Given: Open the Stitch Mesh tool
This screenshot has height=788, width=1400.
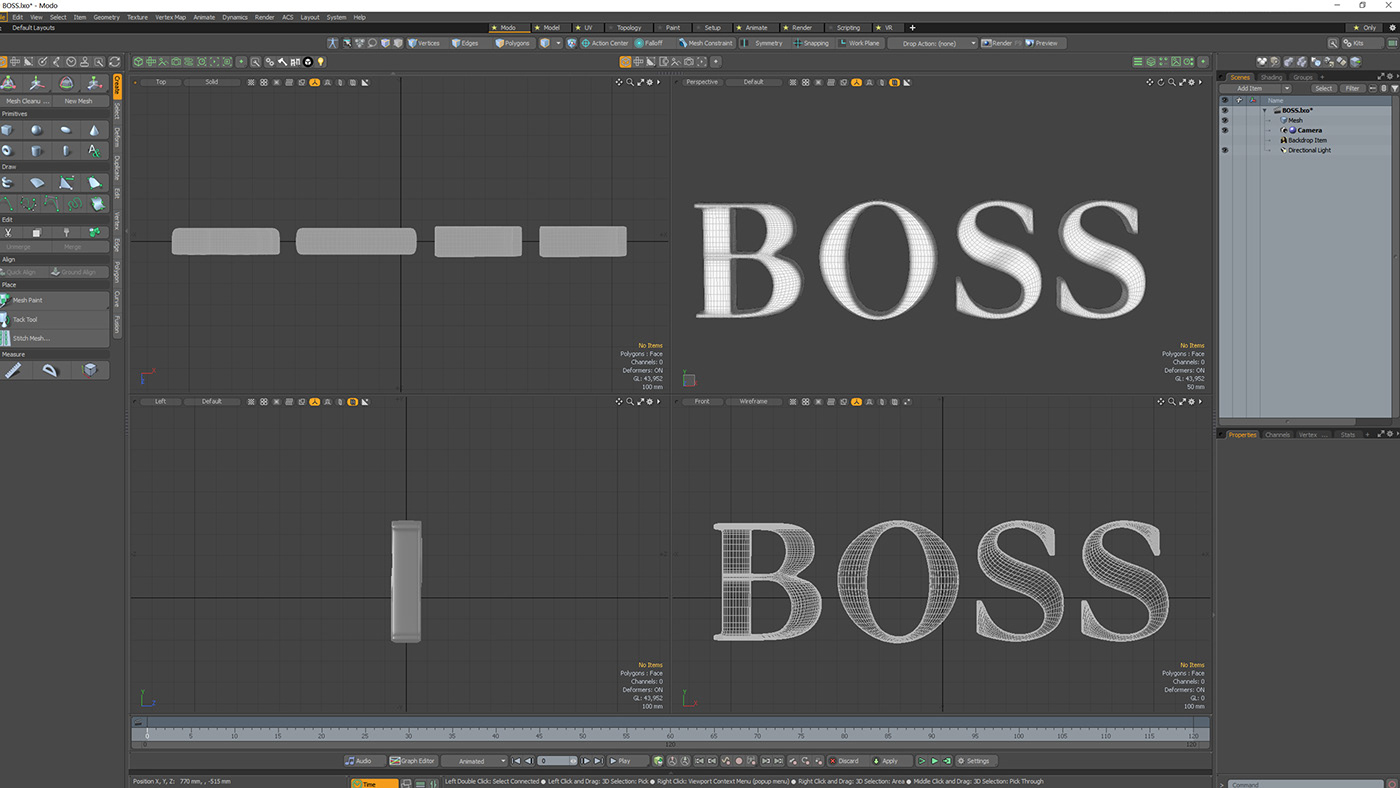Looking at the screenshot, I should 55,338.
